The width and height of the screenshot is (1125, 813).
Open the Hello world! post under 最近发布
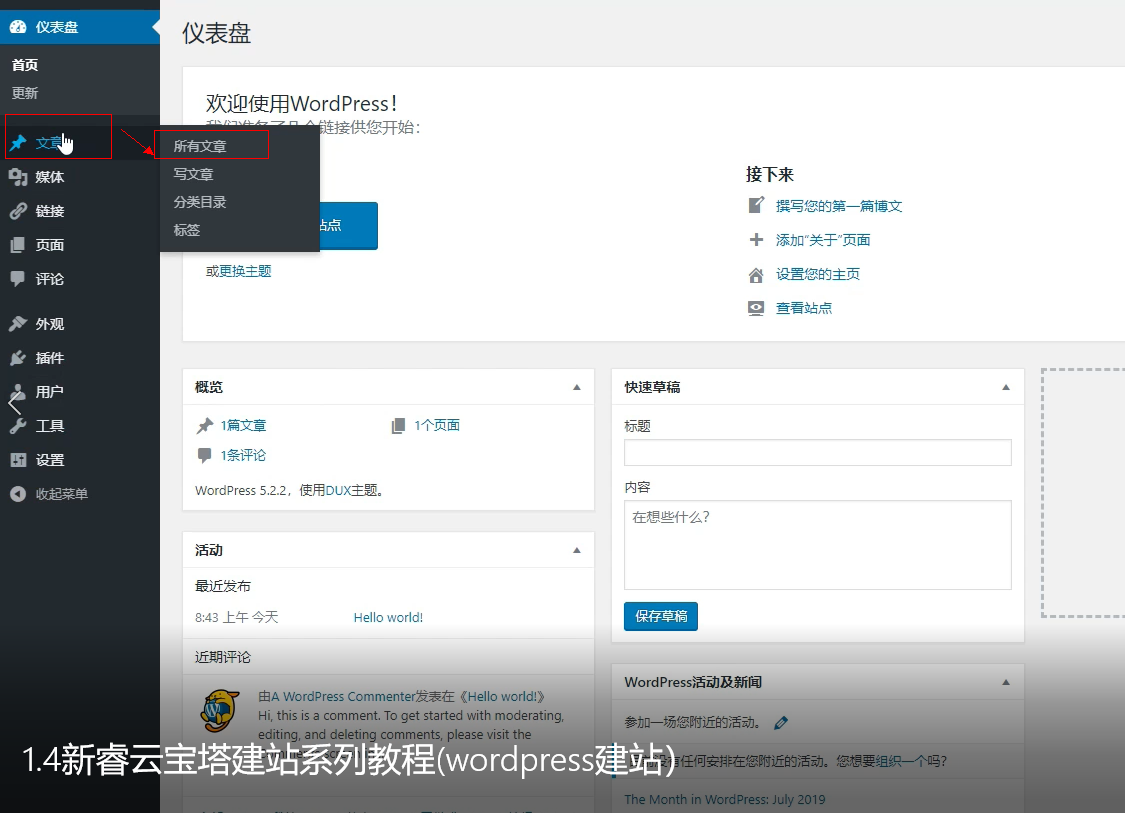(388, 617)
